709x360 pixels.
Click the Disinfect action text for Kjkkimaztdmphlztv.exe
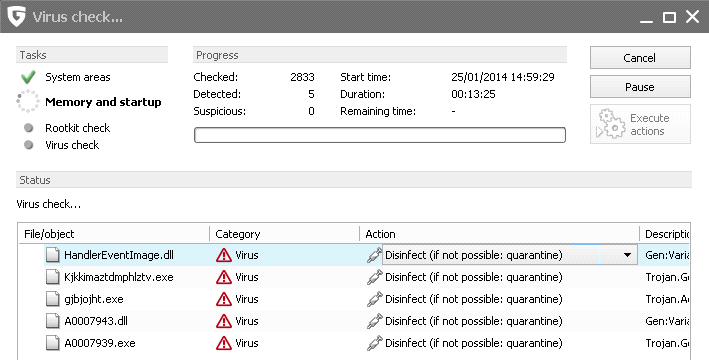click(x=474, y=277)
